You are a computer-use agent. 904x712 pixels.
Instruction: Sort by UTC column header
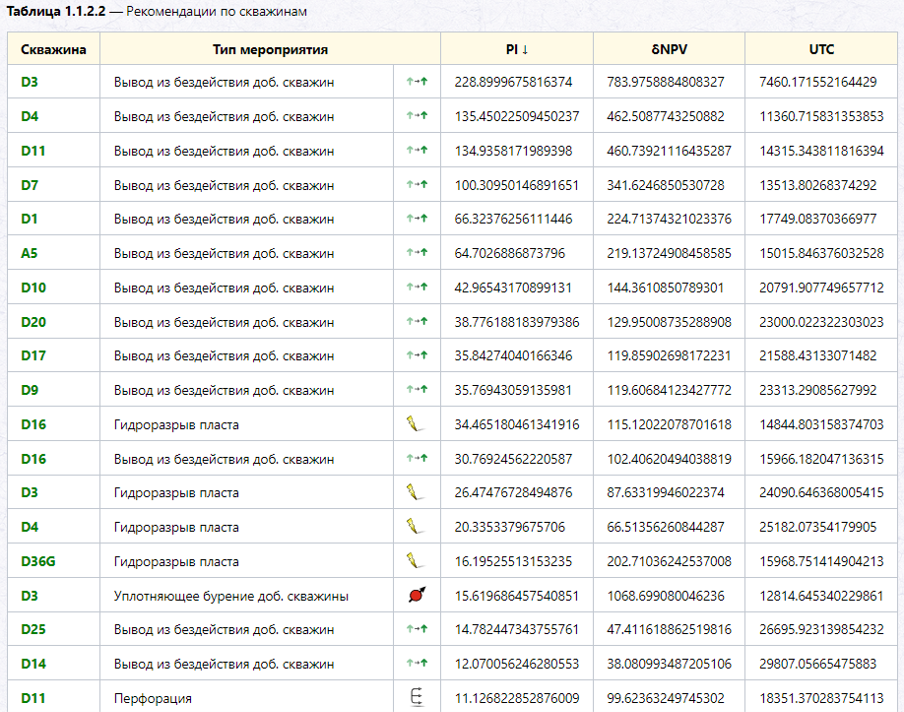821,49
